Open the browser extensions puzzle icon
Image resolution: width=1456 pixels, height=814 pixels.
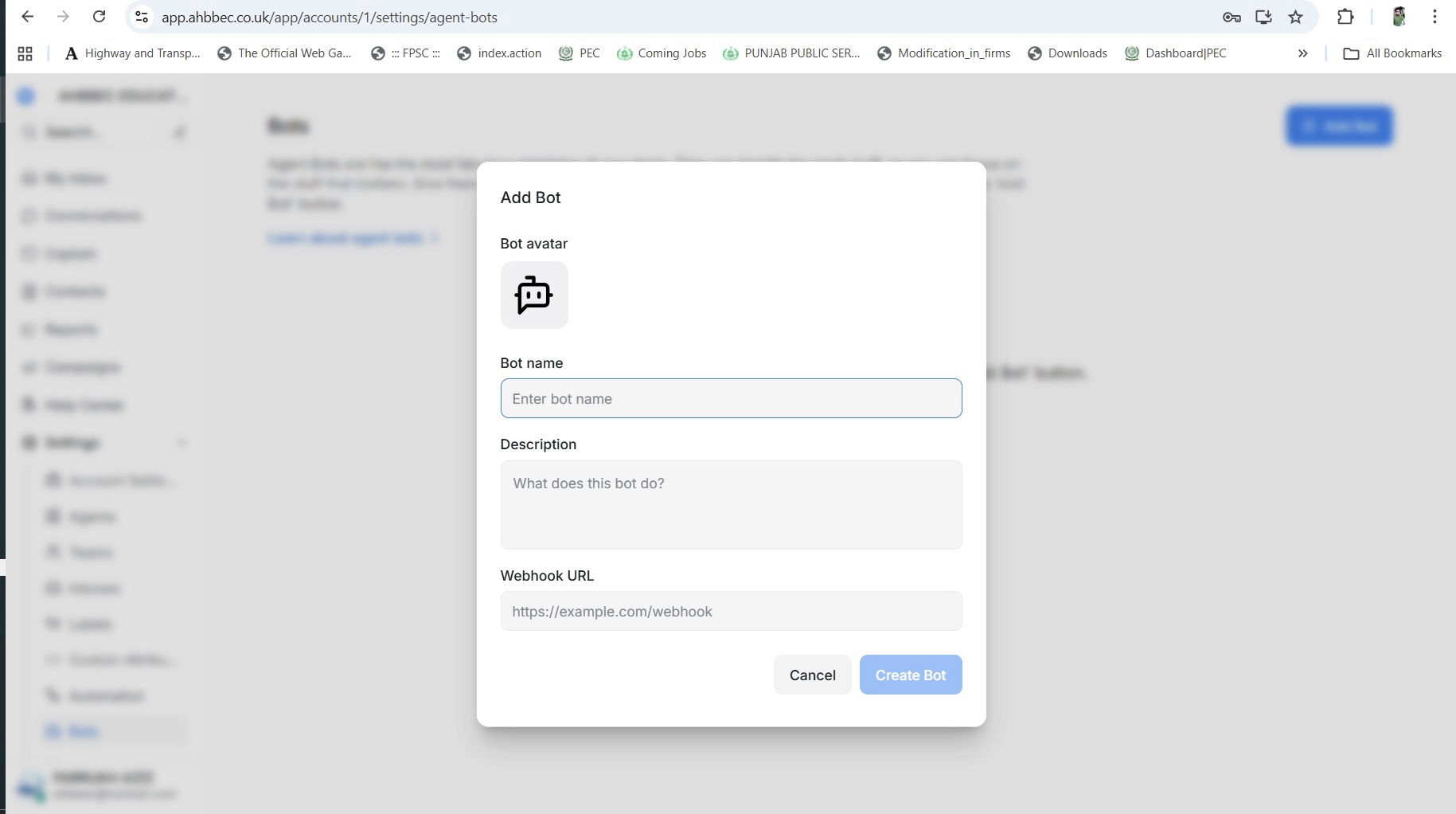(1345, 17)
